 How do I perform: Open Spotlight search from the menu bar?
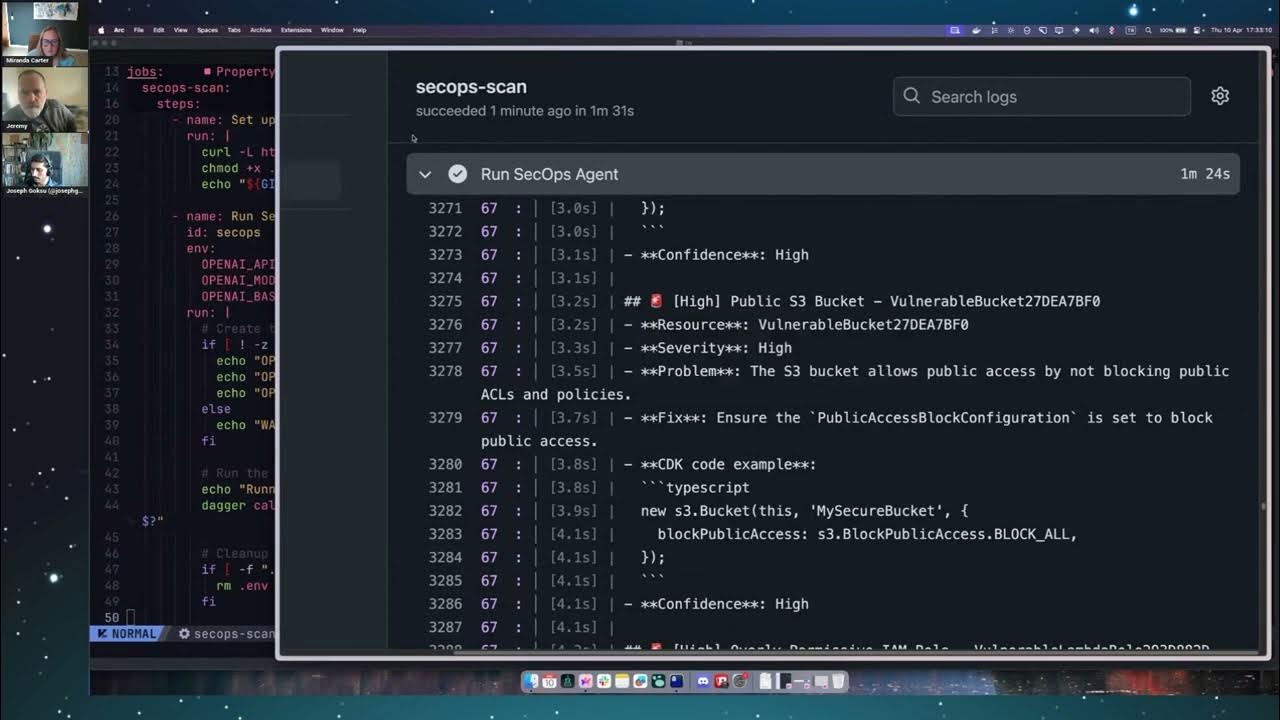tap(1149, 30)
